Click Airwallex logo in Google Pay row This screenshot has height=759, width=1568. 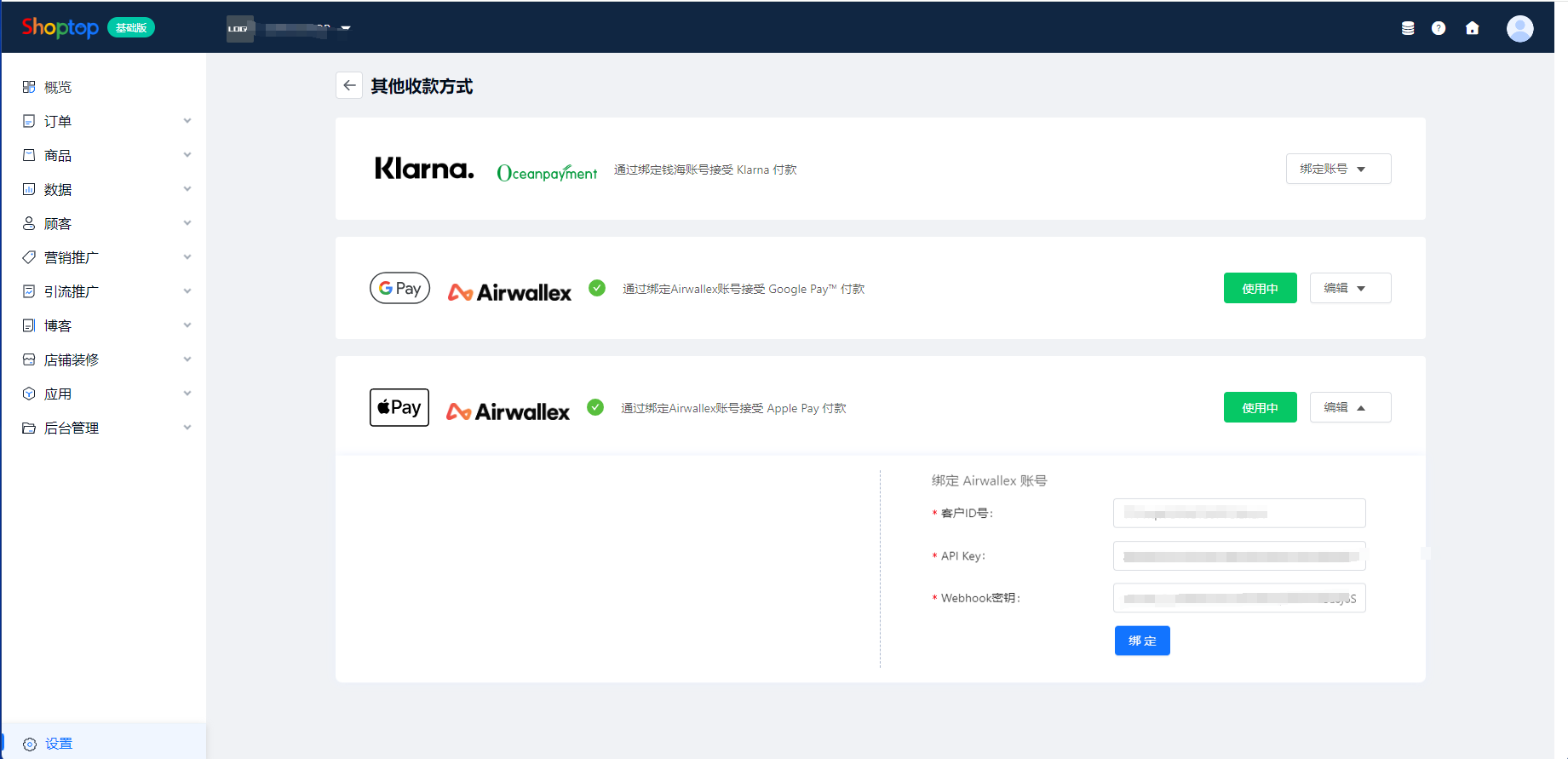coord(509,292)
